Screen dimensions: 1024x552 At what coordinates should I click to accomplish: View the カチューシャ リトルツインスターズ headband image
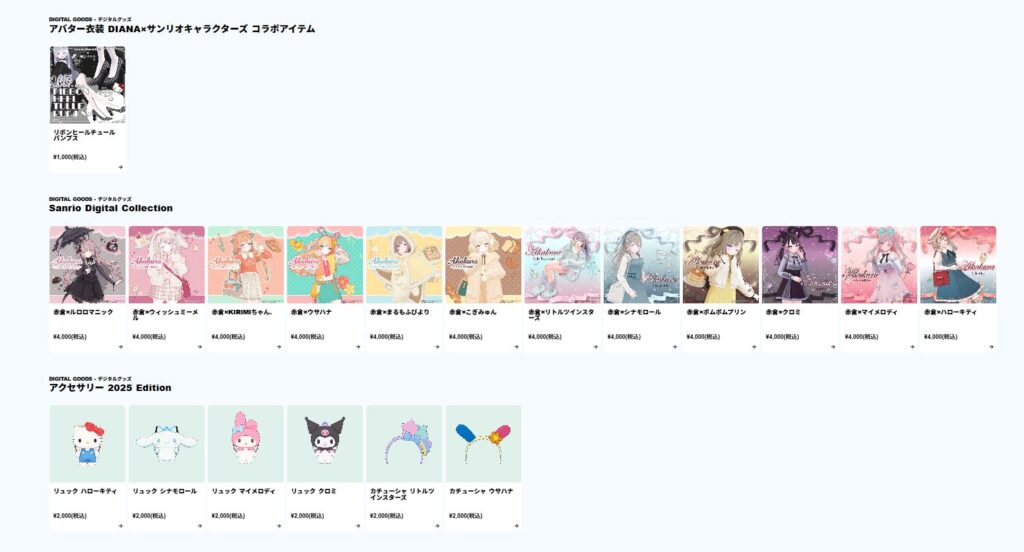pos(404,444)
